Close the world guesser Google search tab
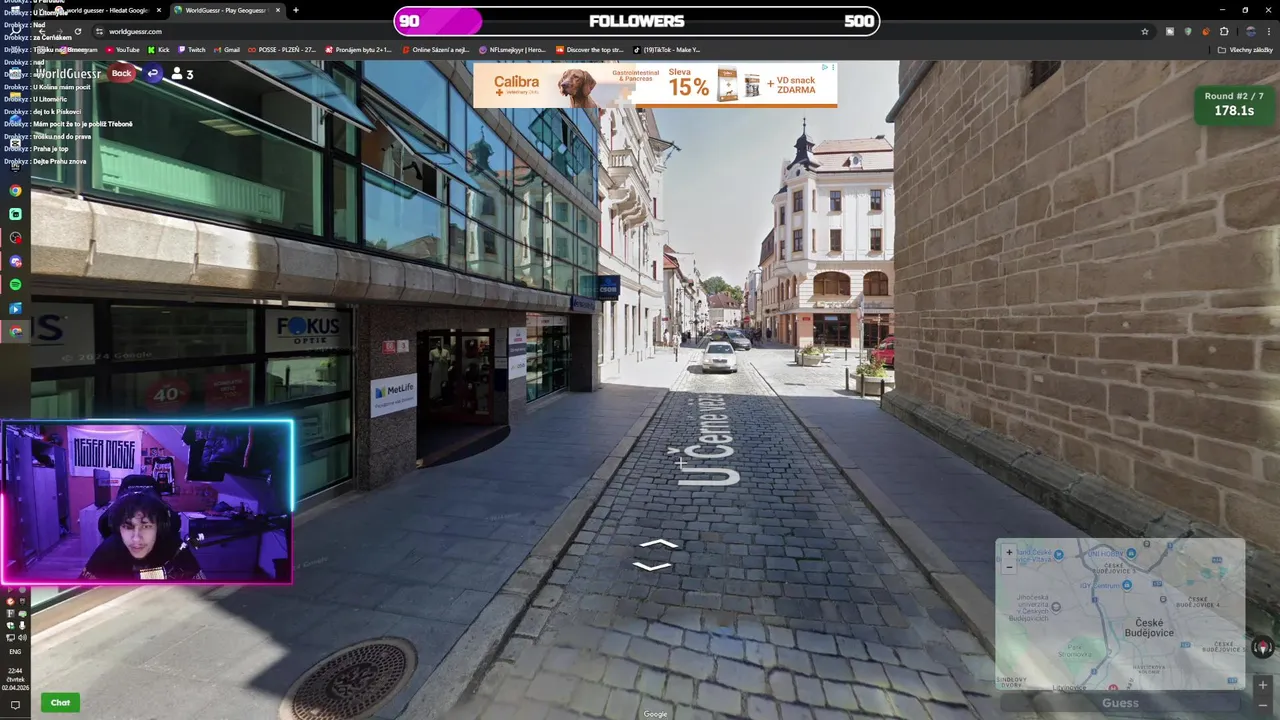The width and height of the screenshot is (1280, 720). 158,10
